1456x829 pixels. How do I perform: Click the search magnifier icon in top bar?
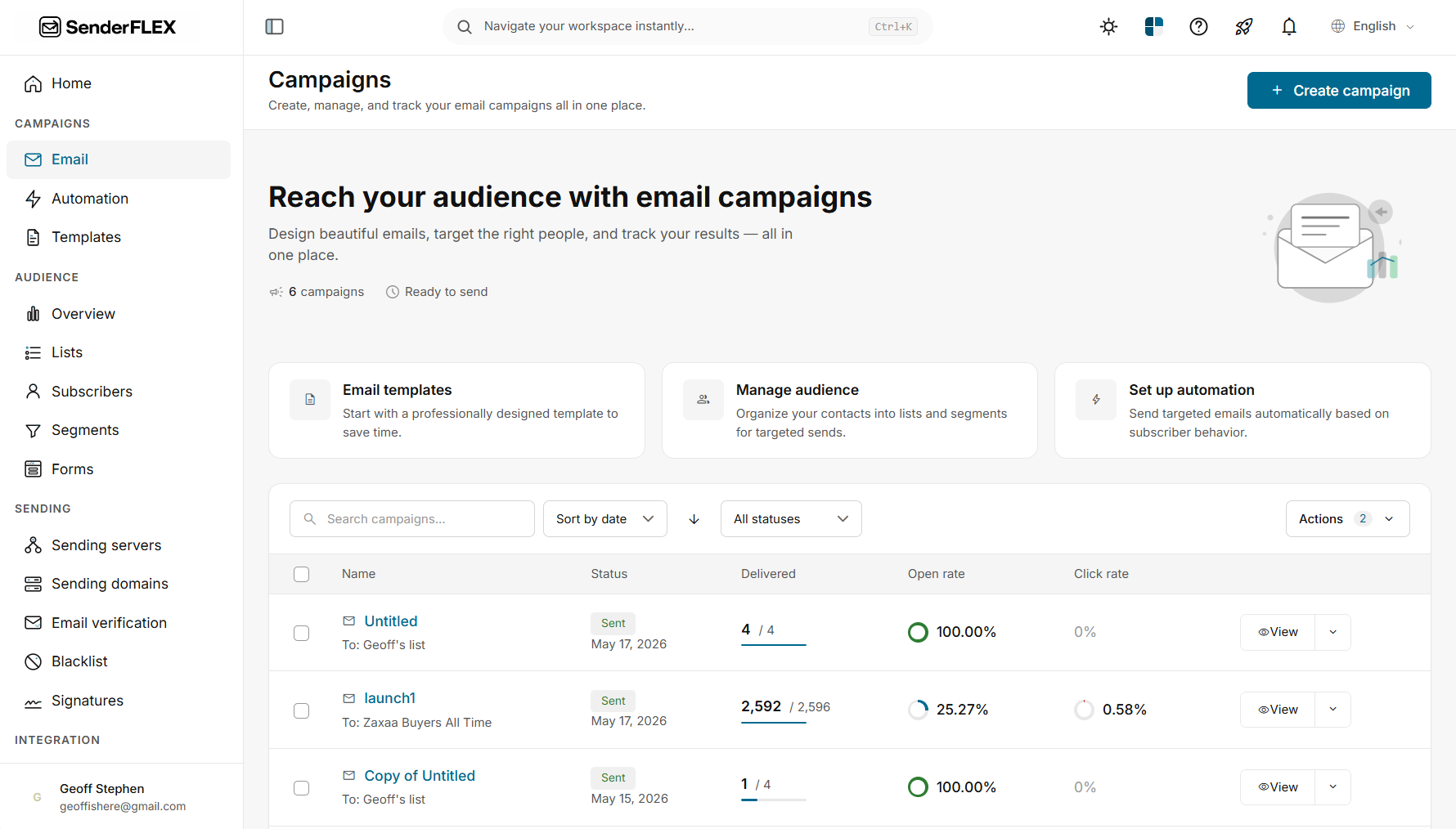coord(465,27)
